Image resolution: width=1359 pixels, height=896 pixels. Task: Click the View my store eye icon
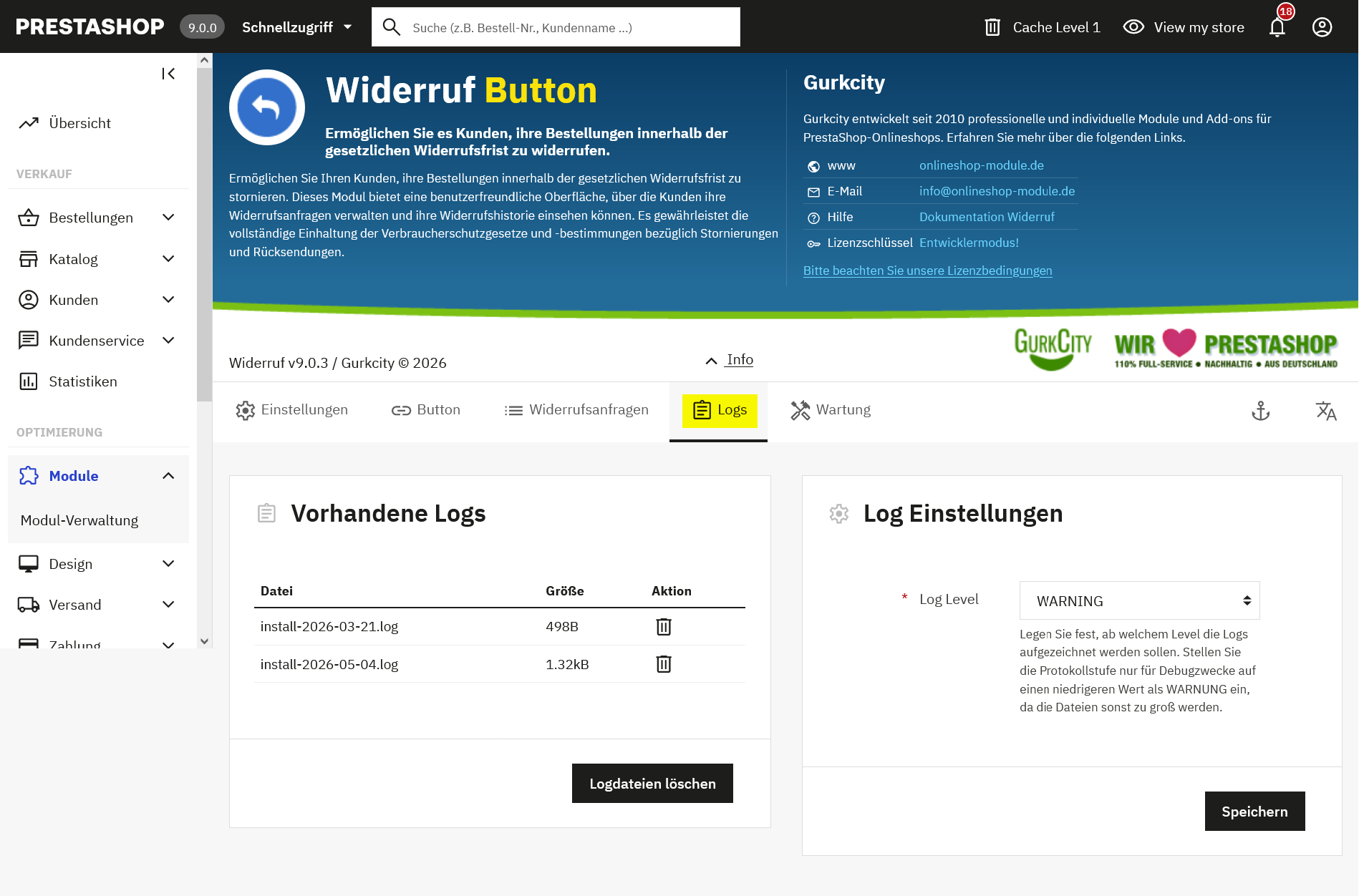1133,27
